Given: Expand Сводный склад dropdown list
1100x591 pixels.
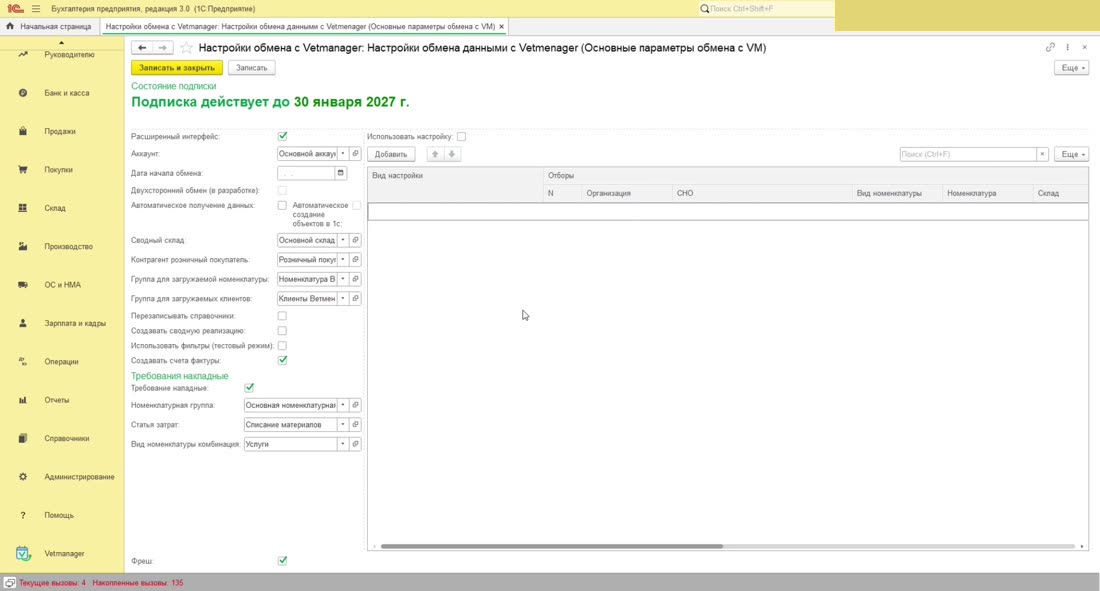Looking at the screenshot, I should point(343,240).
